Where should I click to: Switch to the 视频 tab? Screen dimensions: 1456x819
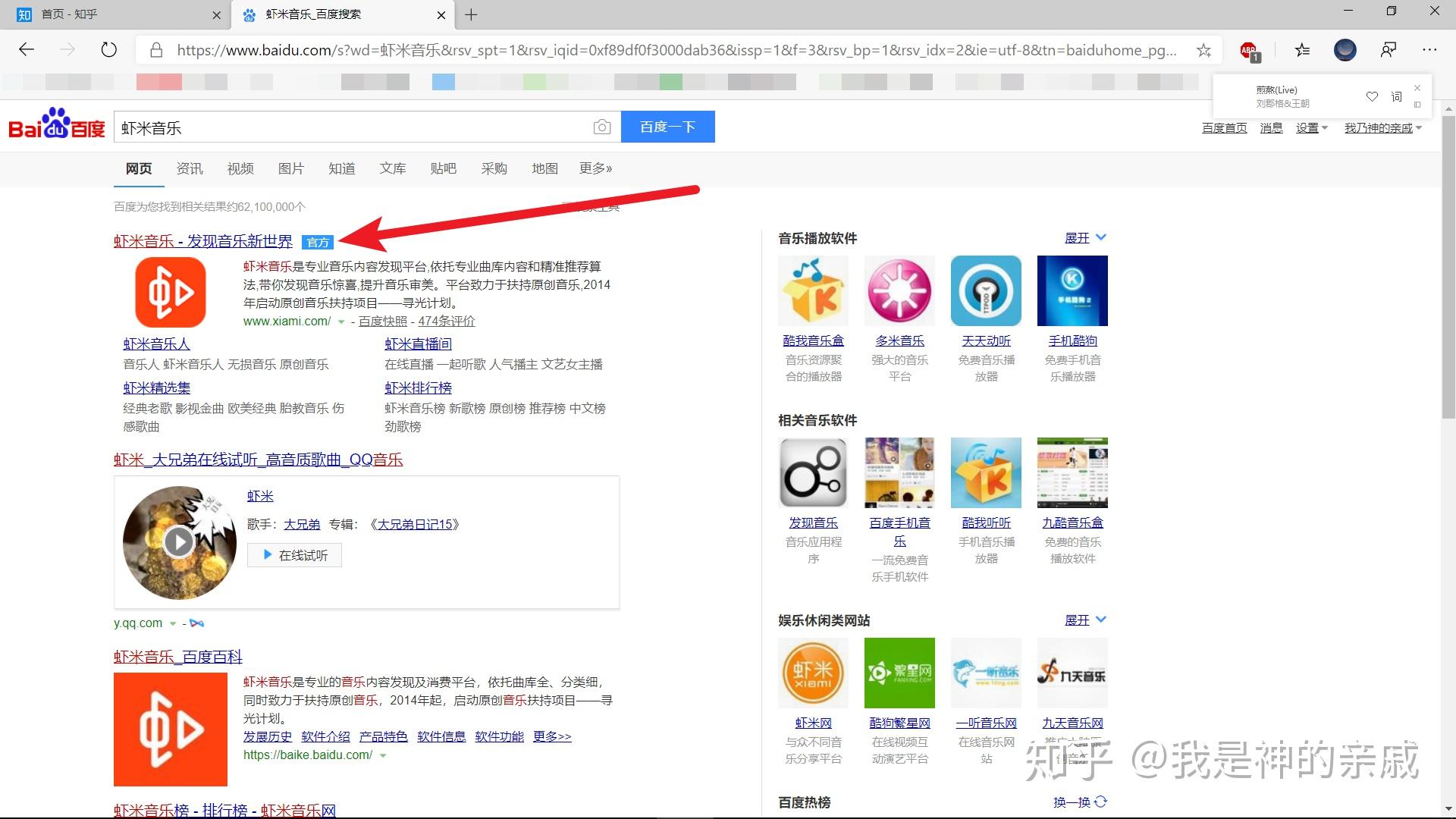[240, 168]
